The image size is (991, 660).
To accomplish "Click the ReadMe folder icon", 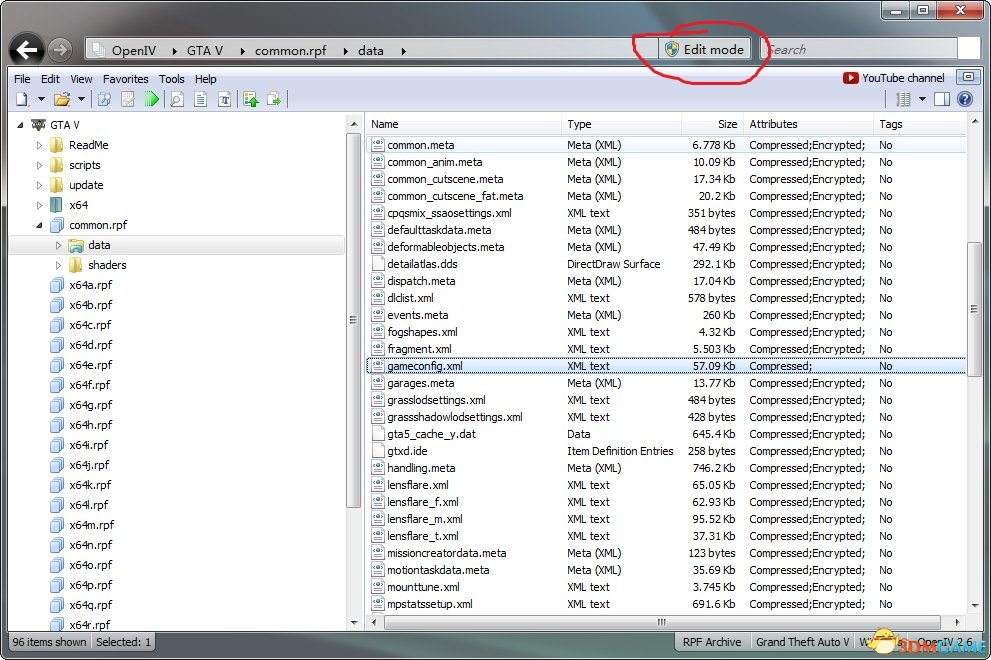I will coord(57,145).
